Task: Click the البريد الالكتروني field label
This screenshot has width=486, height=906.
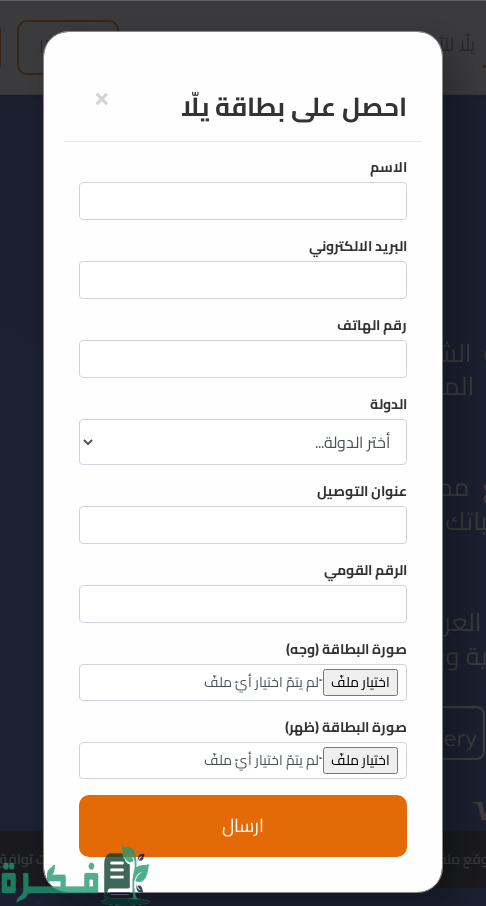Action: (358, 247)
